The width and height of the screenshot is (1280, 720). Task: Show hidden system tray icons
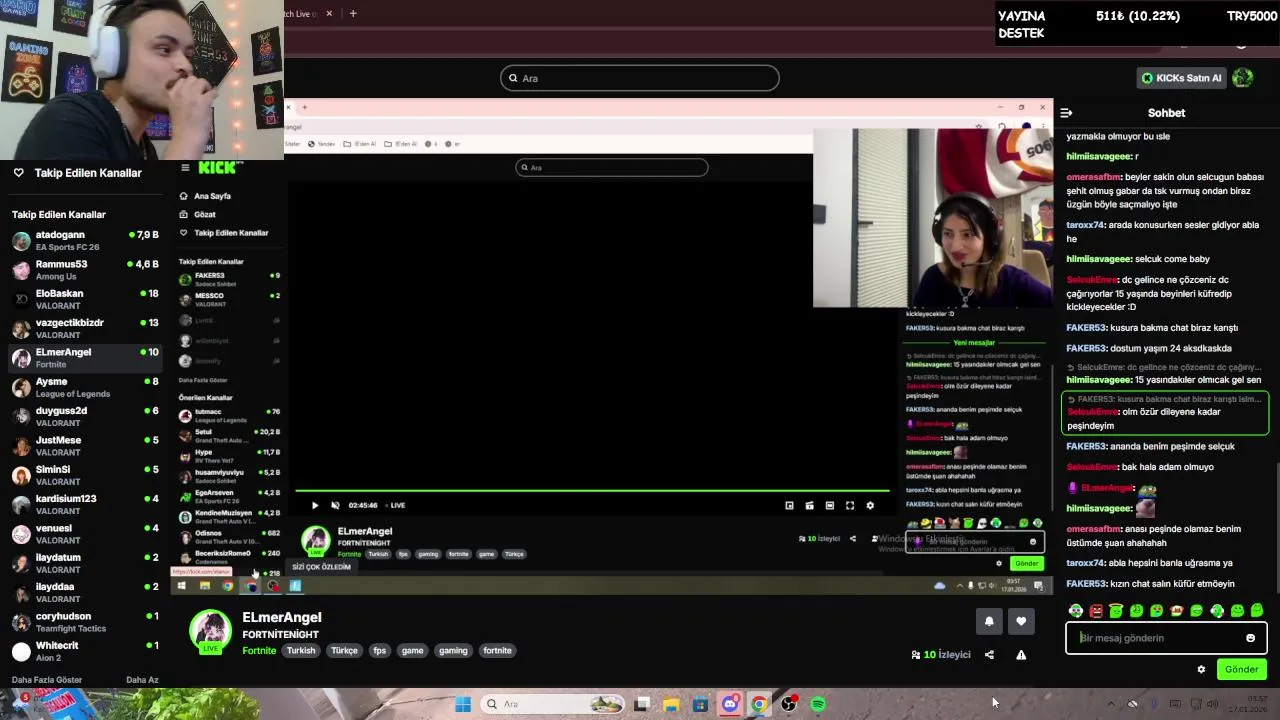1110,704
